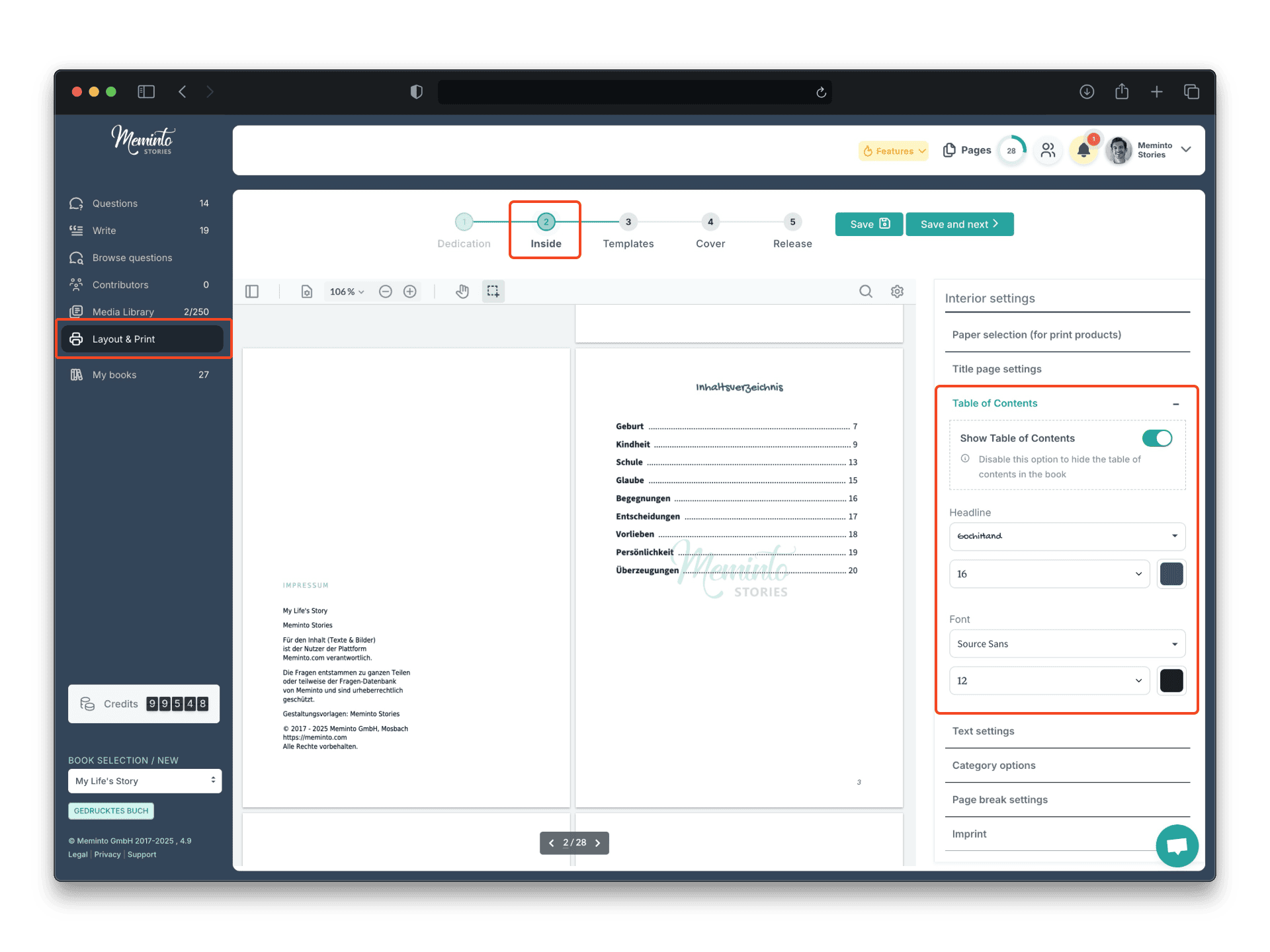Pick the headline color swatch
Viewport: 1270px width, 952px height.
[x=1171, y=574]
